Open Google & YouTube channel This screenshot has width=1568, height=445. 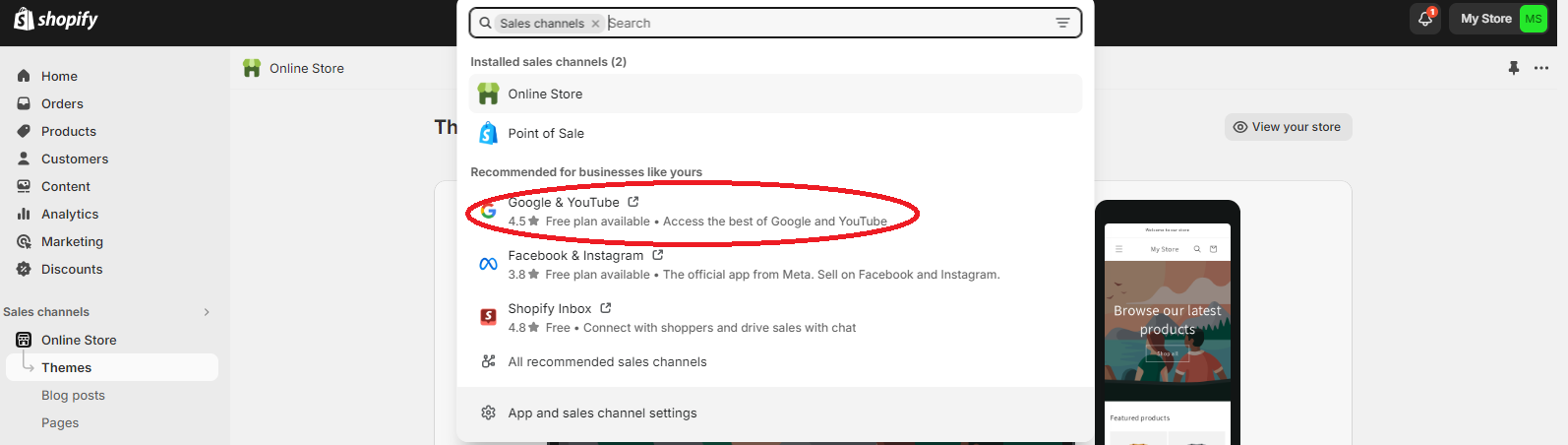pos(775,211)
